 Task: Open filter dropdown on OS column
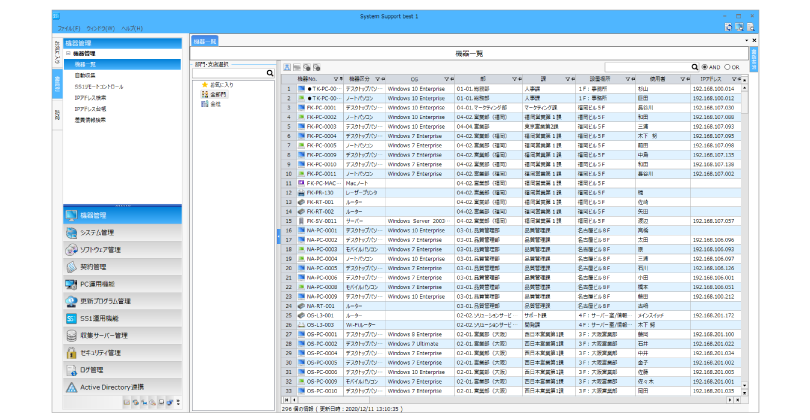[x=446, y=79]
